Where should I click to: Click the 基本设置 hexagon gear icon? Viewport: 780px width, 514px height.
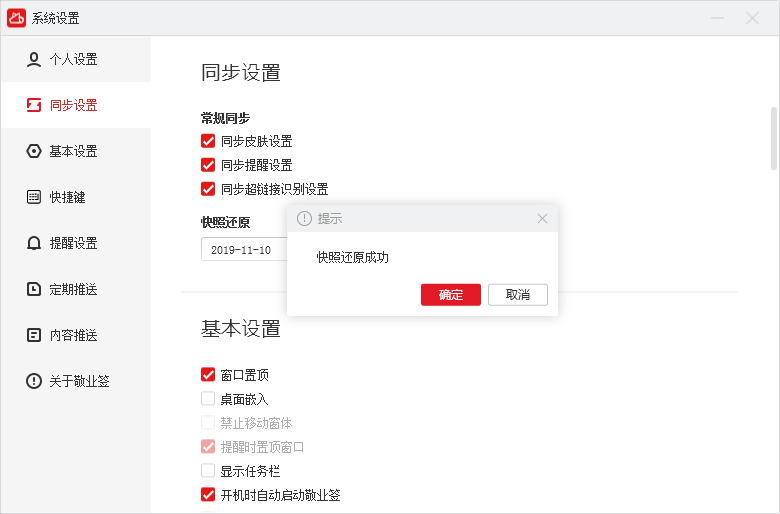pyautogui.click(x=34, y=151)
